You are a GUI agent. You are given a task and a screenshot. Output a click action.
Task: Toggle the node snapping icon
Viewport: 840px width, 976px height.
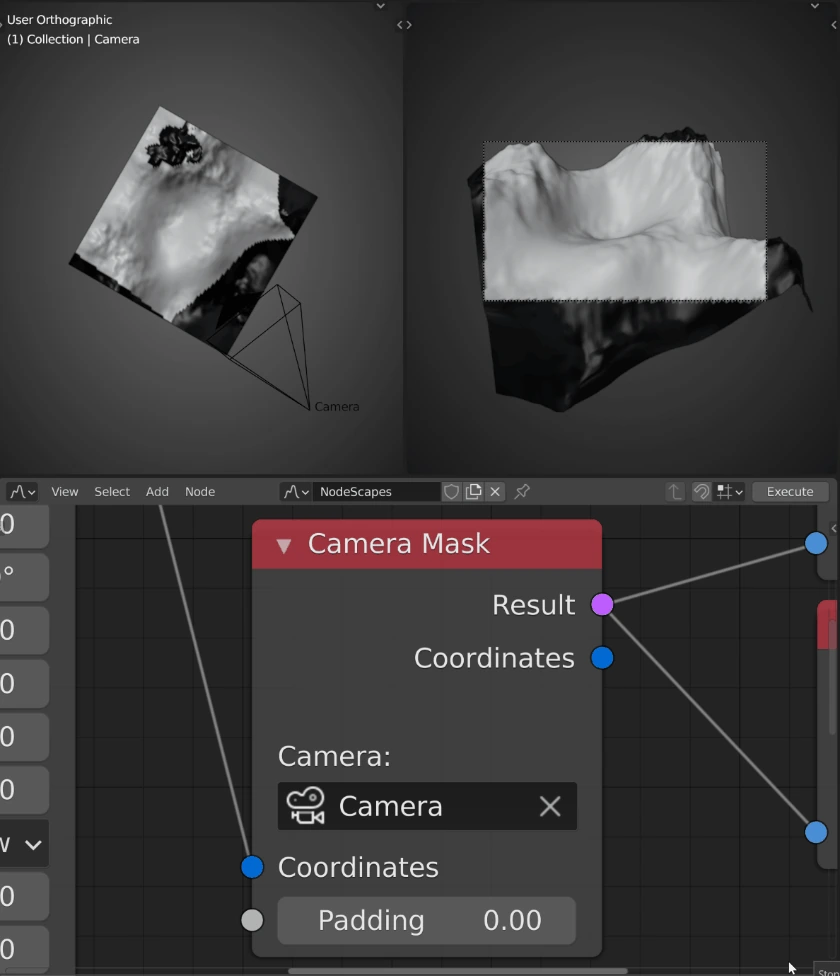[x=701, y=492]
